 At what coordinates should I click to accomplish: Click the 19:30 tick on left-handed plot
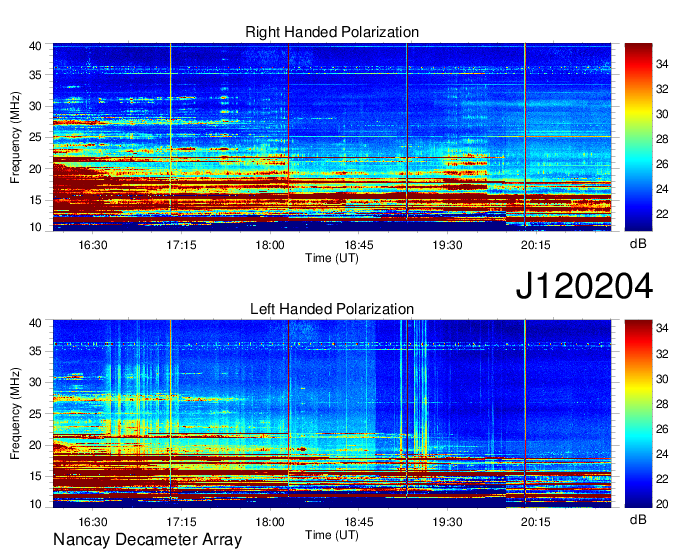click(x=447, y=522)
